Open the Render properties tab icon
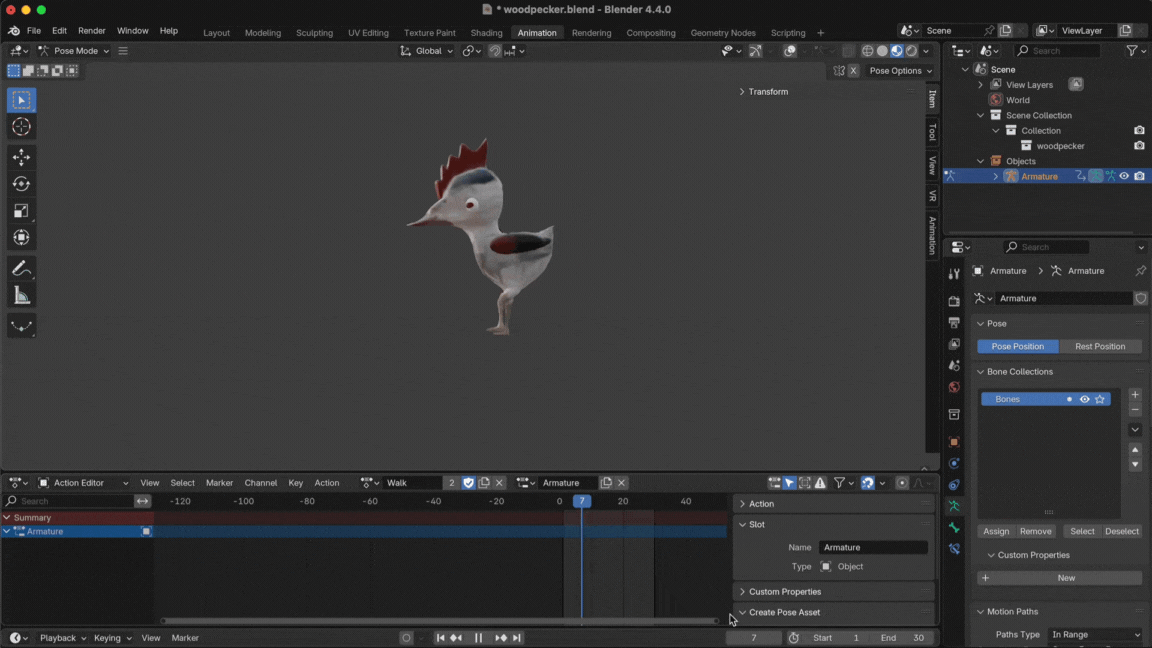Image resolution: width=1152 pixels, height=648 pixels. tap(954, 301)
